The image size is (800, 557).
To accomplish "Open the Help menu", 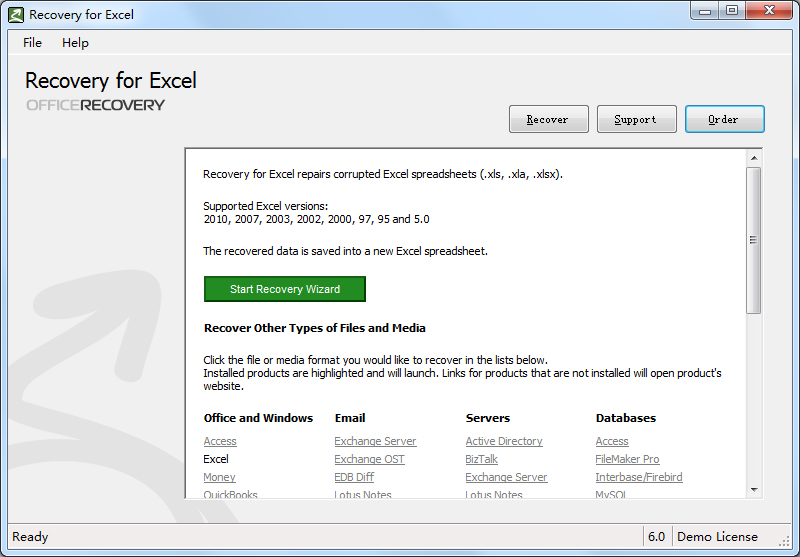I will 75,43.
